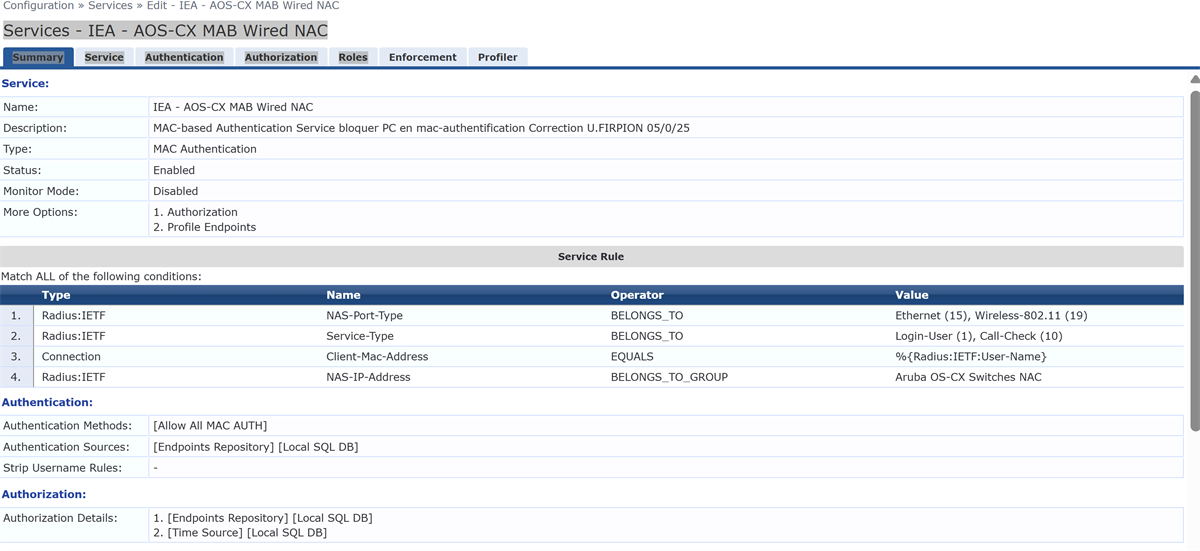Click '2. Profile Endpoints' option
Viewport: 1200px width, 551px height.
(204, 227)
